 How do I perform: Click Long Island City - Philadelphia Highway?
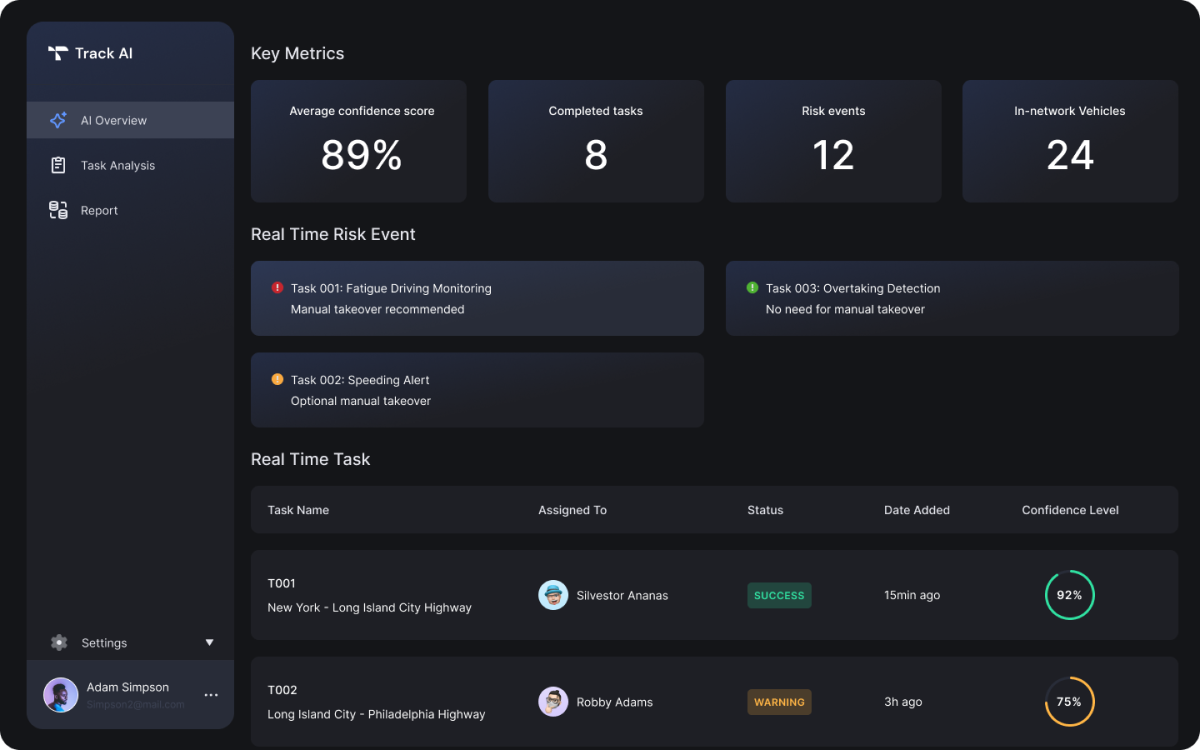tap(376, 714)
